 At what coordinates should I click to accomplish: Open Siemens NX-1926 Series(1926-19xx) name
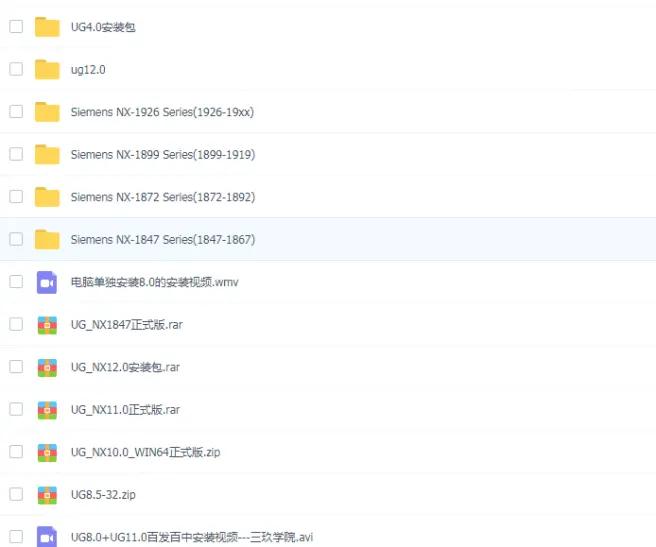pos(162,112)
